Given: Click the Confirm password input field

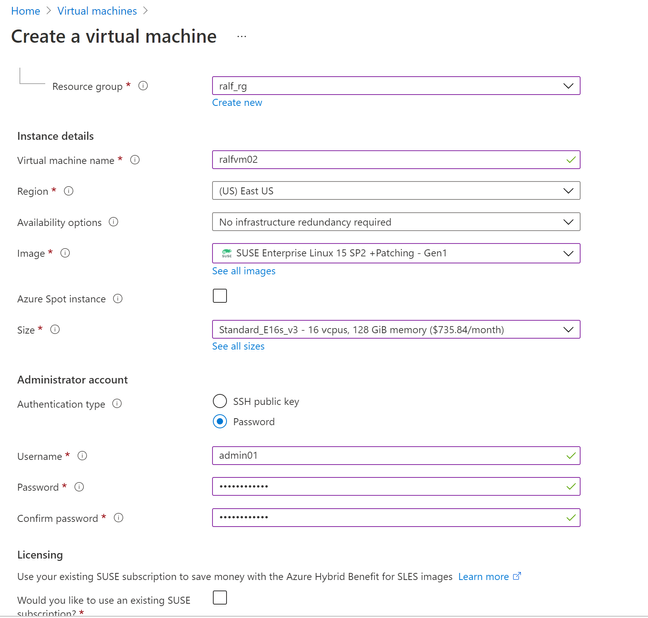Looking at the screenshot, I should point(396,518).
